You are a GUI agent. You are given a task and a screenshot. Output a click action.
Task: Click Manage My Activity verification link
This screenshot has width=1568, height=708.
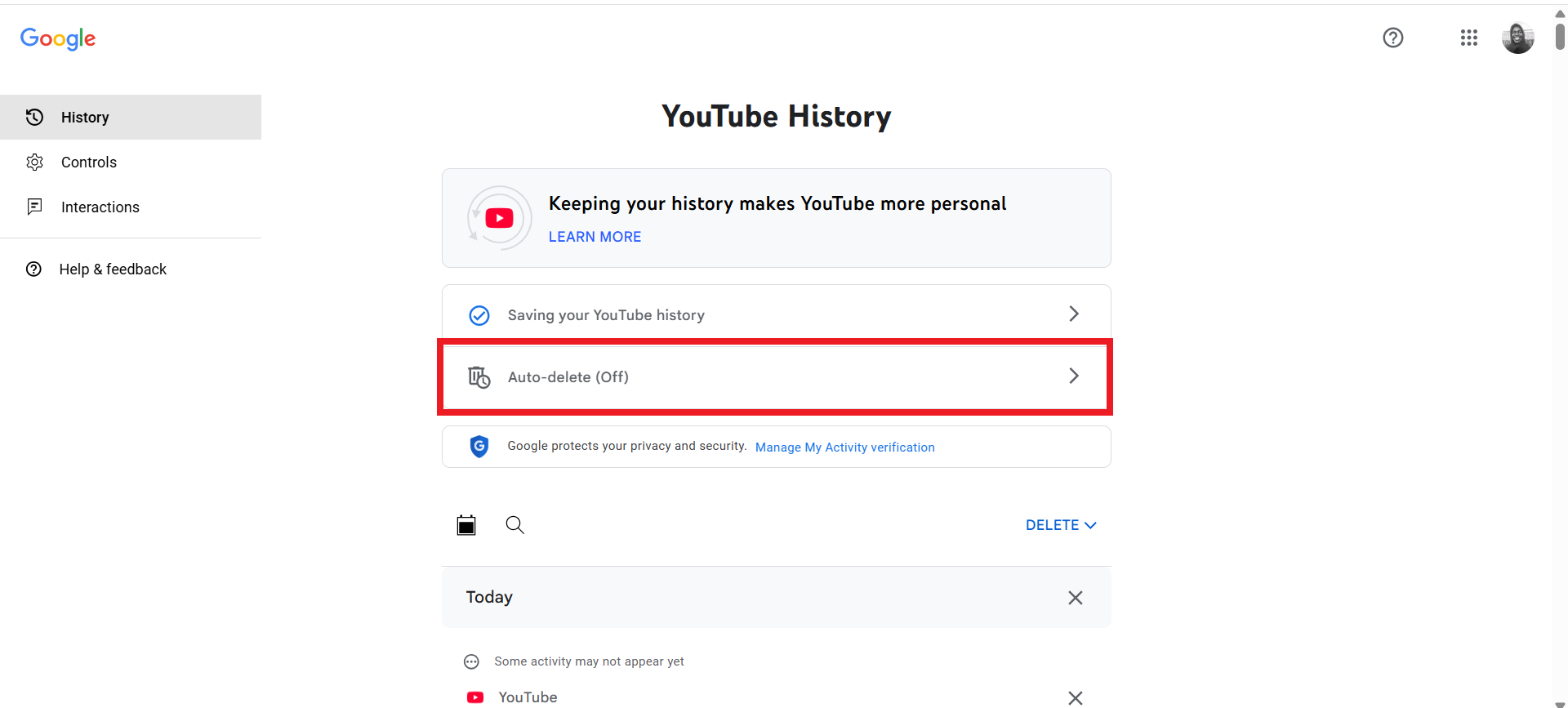click(844, 447)
